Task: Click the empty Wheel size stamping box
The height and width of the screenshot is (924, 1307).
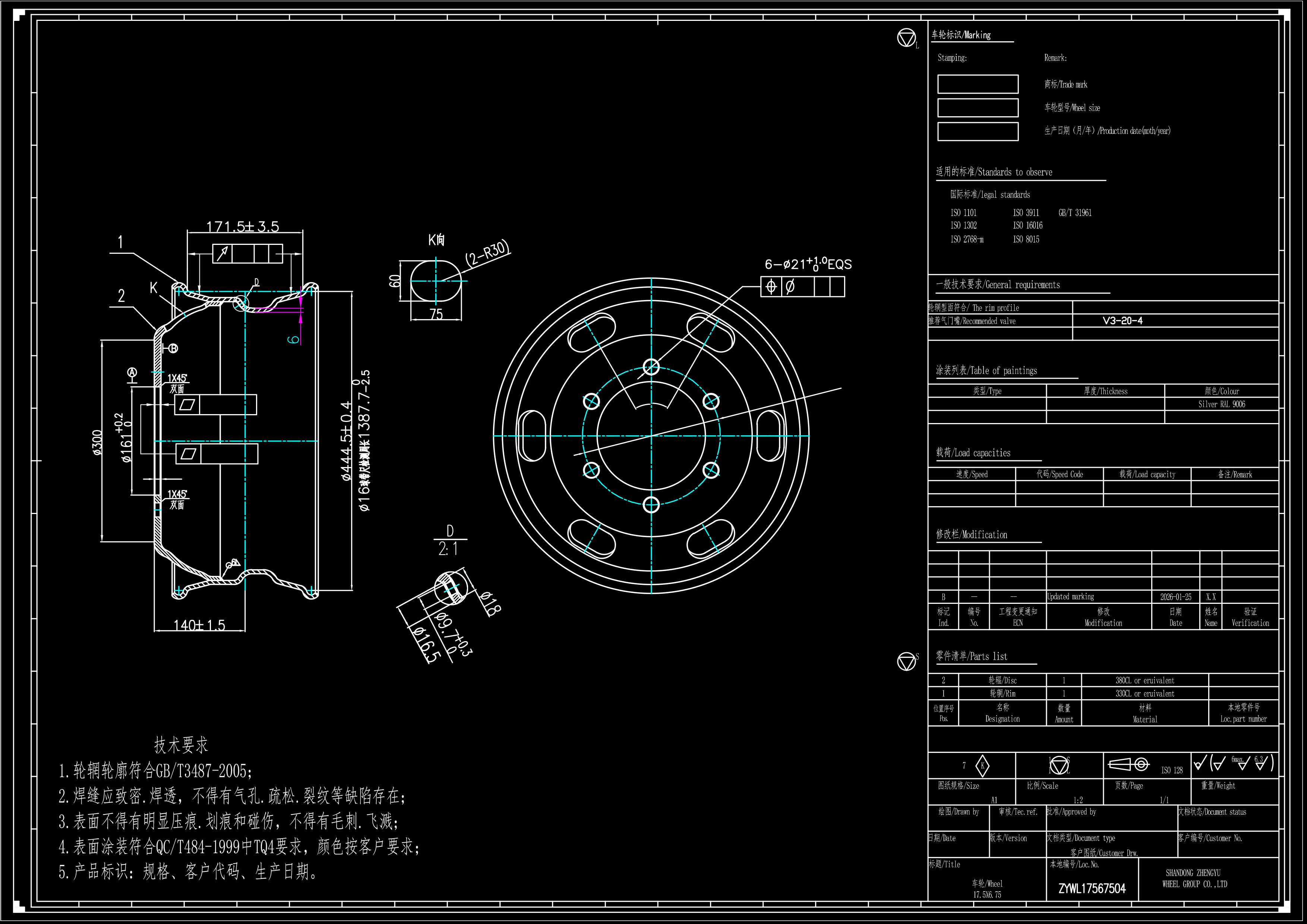Action: [978, 108]
